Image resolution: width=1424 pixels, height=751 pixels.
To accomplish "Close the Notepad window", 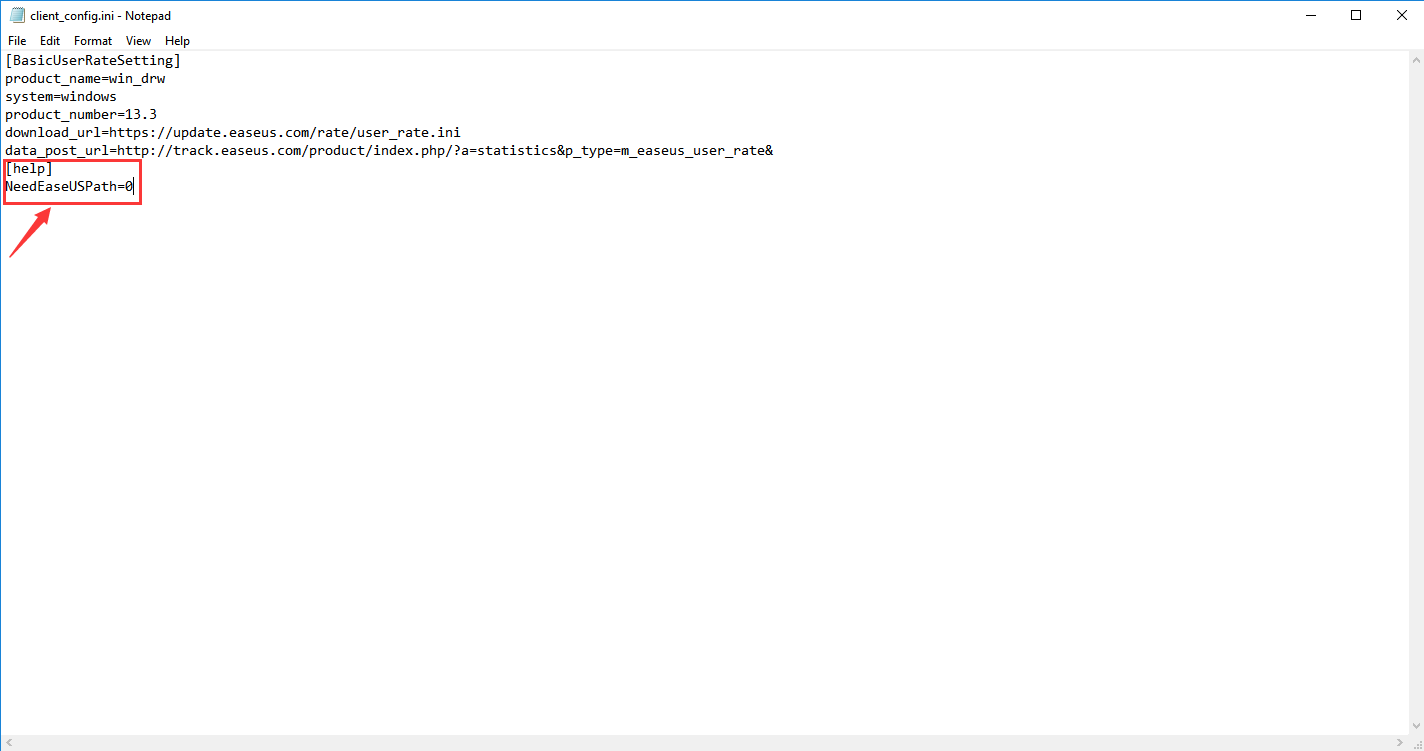I will pyautogui.click(x=1401, y=15).
